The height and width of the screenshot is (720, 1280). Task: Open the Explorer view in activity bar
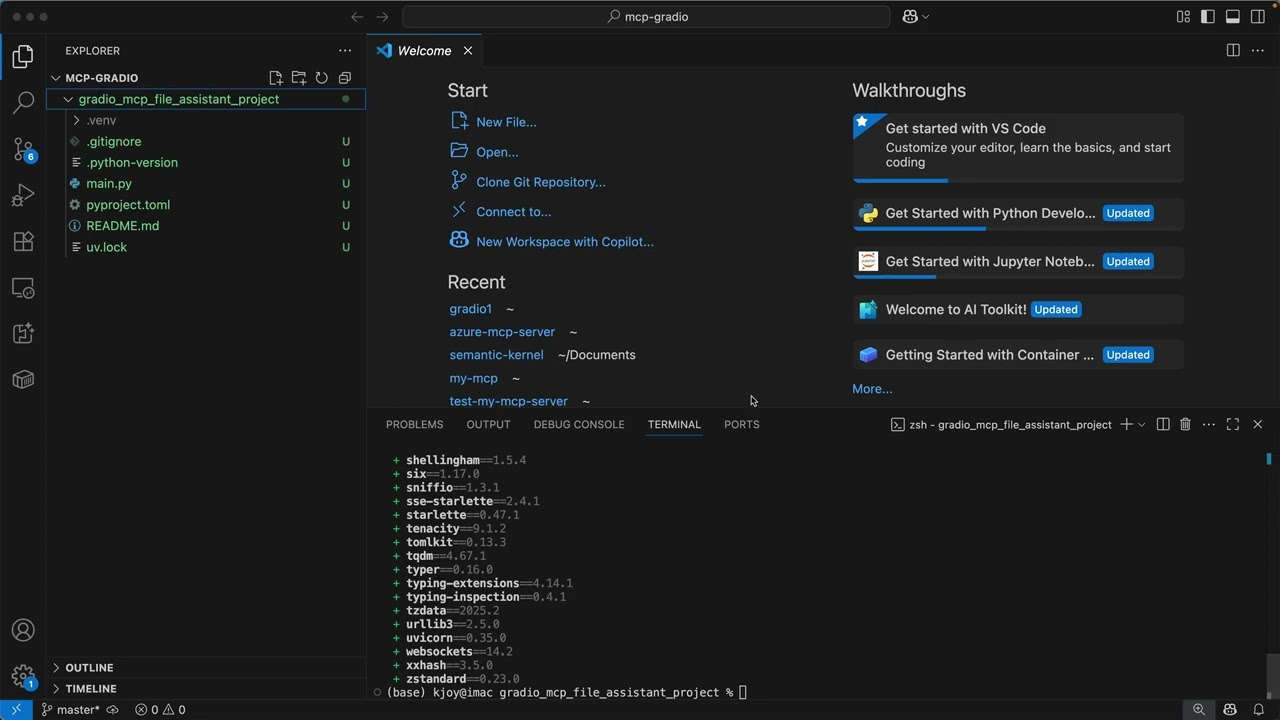23,57
